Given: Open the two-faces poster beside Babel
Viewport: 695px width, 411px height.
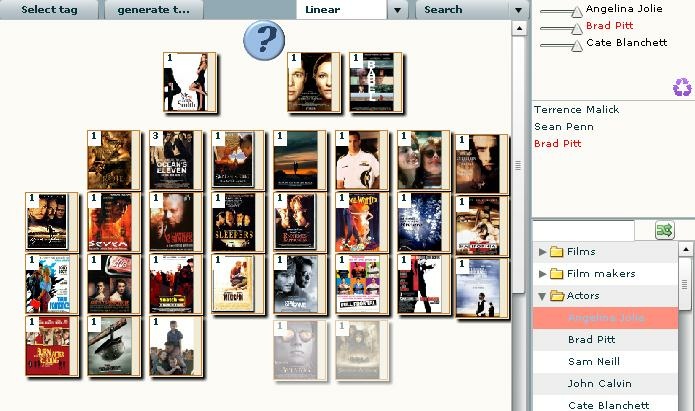Looking at the screenshot, I should point(314,82).
